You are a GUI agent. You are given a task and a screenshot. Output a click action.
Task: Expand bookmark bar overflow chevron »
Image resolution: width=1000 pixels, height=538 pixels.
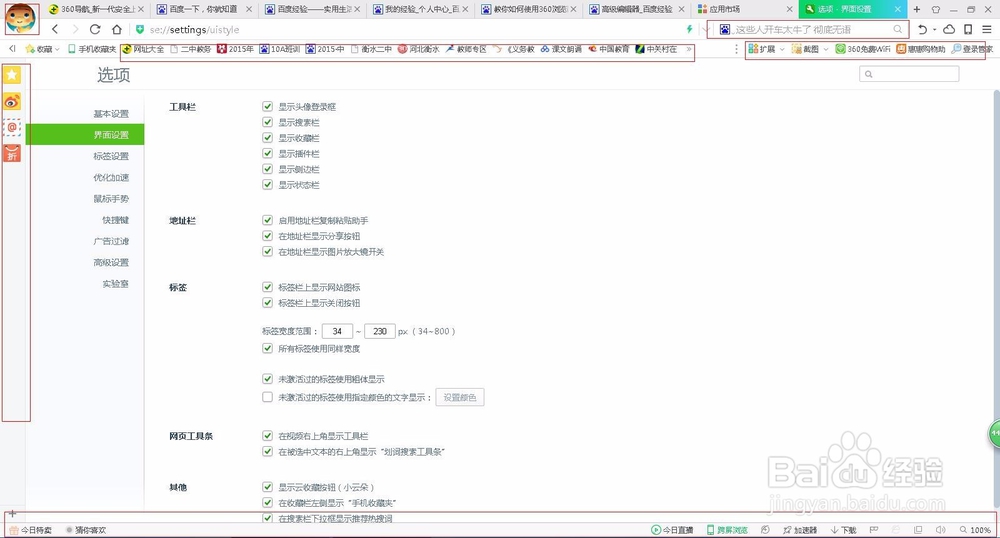(x=689, y=49)
